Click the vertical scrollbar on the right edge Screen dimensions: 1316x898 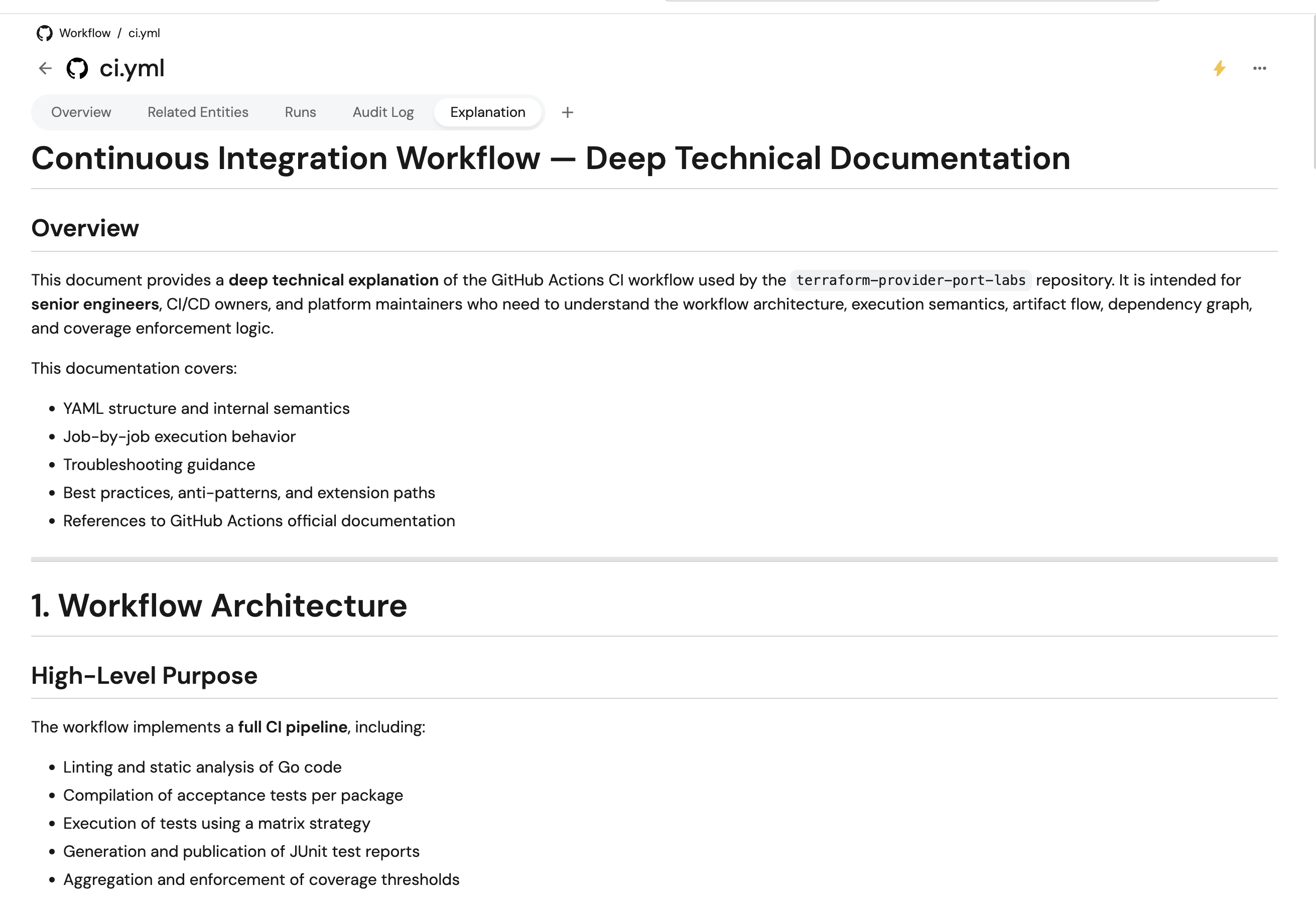[x=1312, y=90]
